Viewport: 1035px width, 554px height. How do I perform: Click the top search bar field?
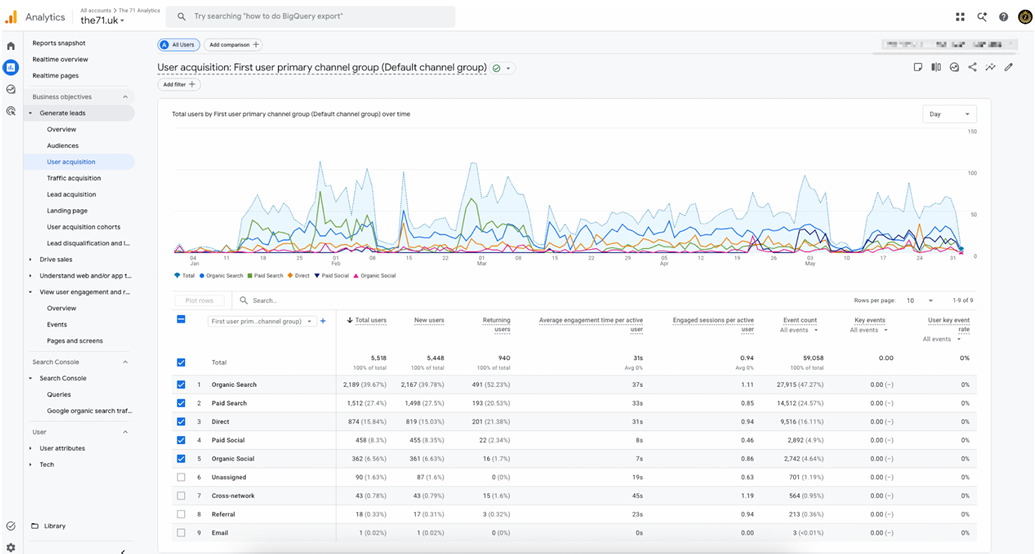pos(310,17)
